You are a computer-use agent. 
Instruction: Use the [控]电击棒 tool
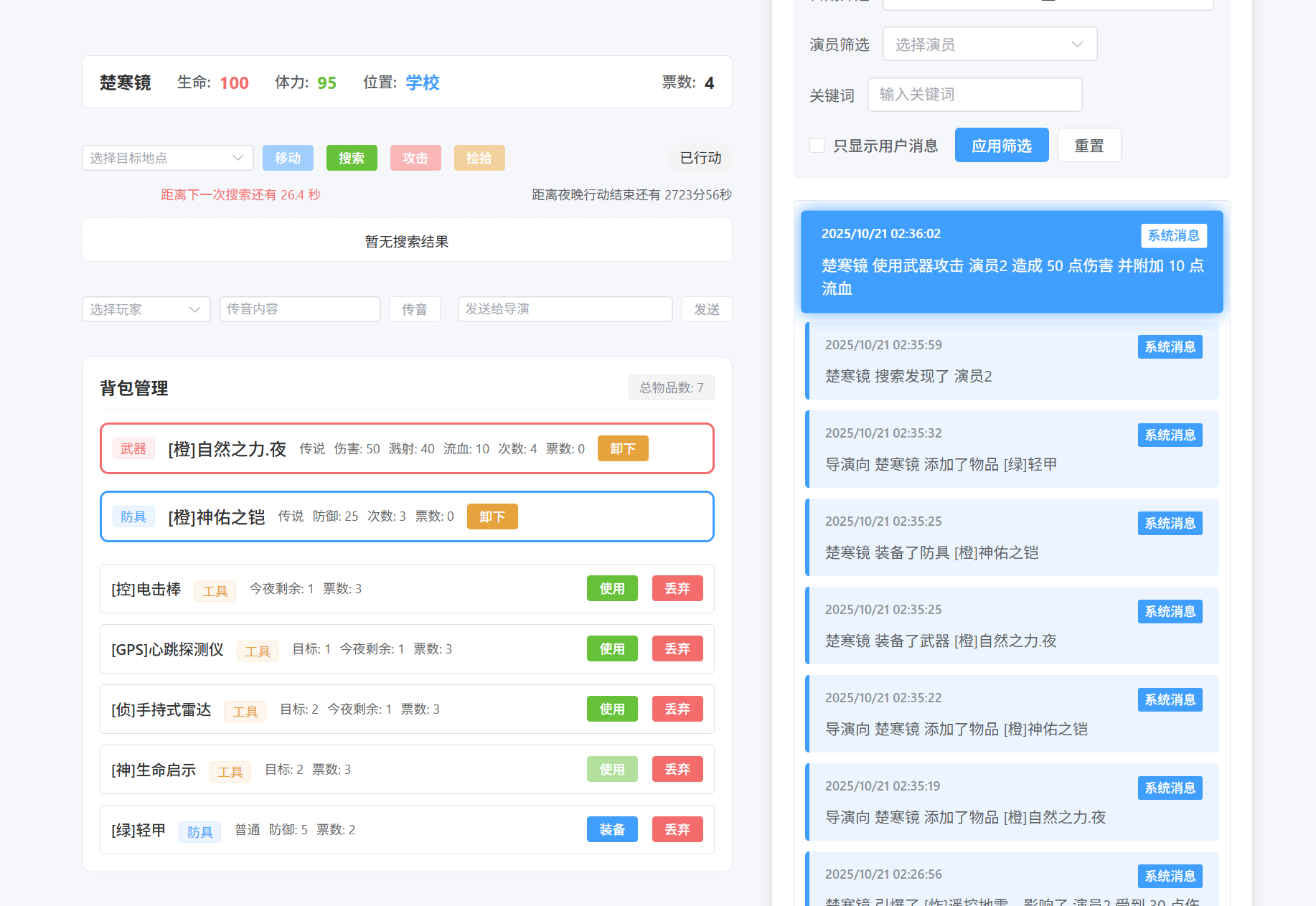point(611,588)
